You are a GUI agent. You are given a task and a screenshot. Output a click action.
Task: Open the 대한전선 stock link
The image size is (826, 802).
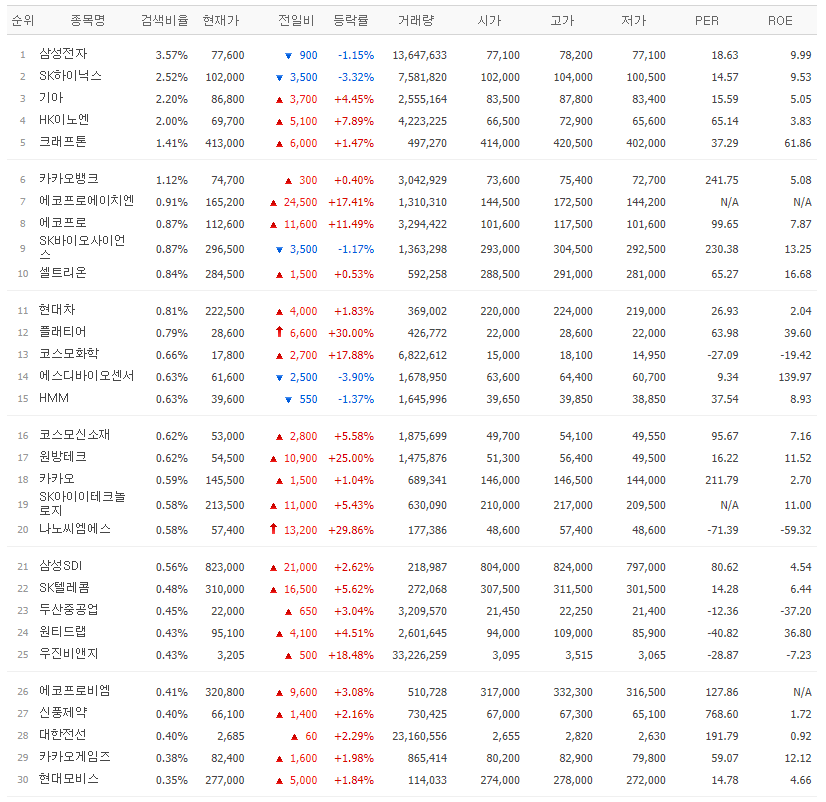click(63, 736)
